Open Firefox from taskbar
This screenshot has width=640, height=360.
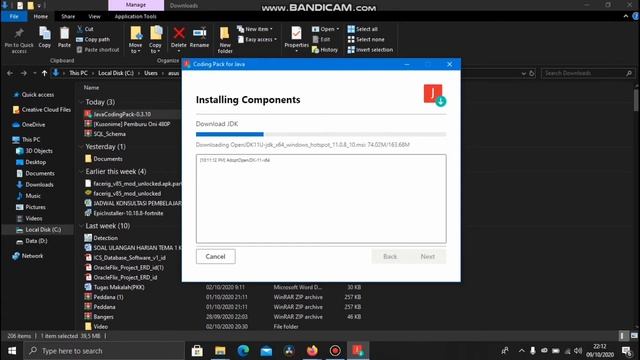(312, 351)
